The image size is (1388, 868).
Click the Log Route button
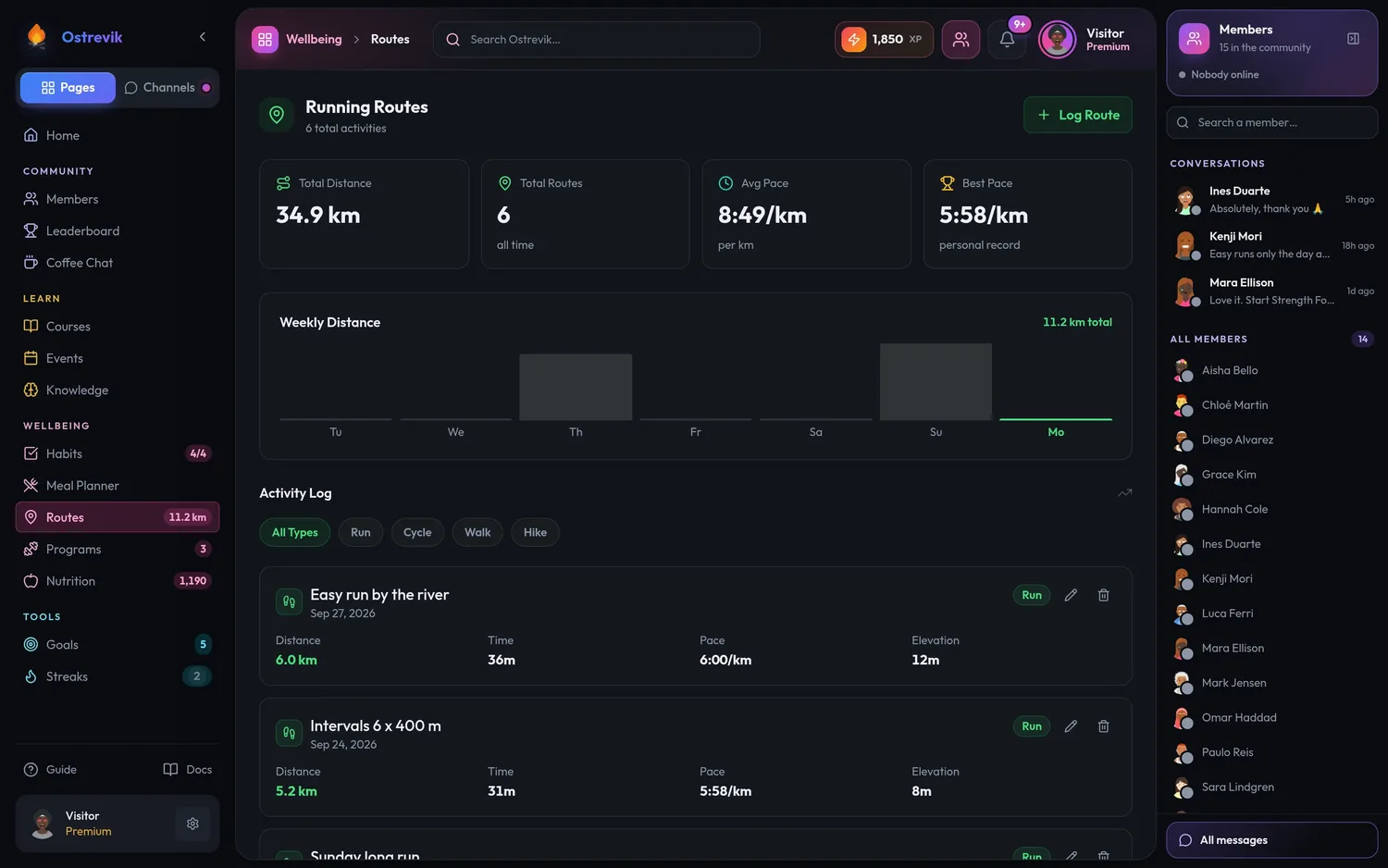pyautogui.click(x=1078, y=115)
